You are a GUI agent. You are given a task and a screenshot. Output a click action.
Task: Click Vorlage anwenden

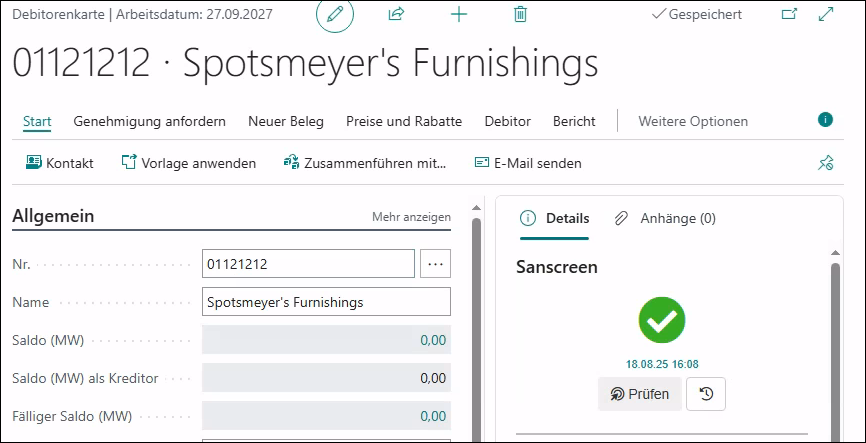point(188,163)
